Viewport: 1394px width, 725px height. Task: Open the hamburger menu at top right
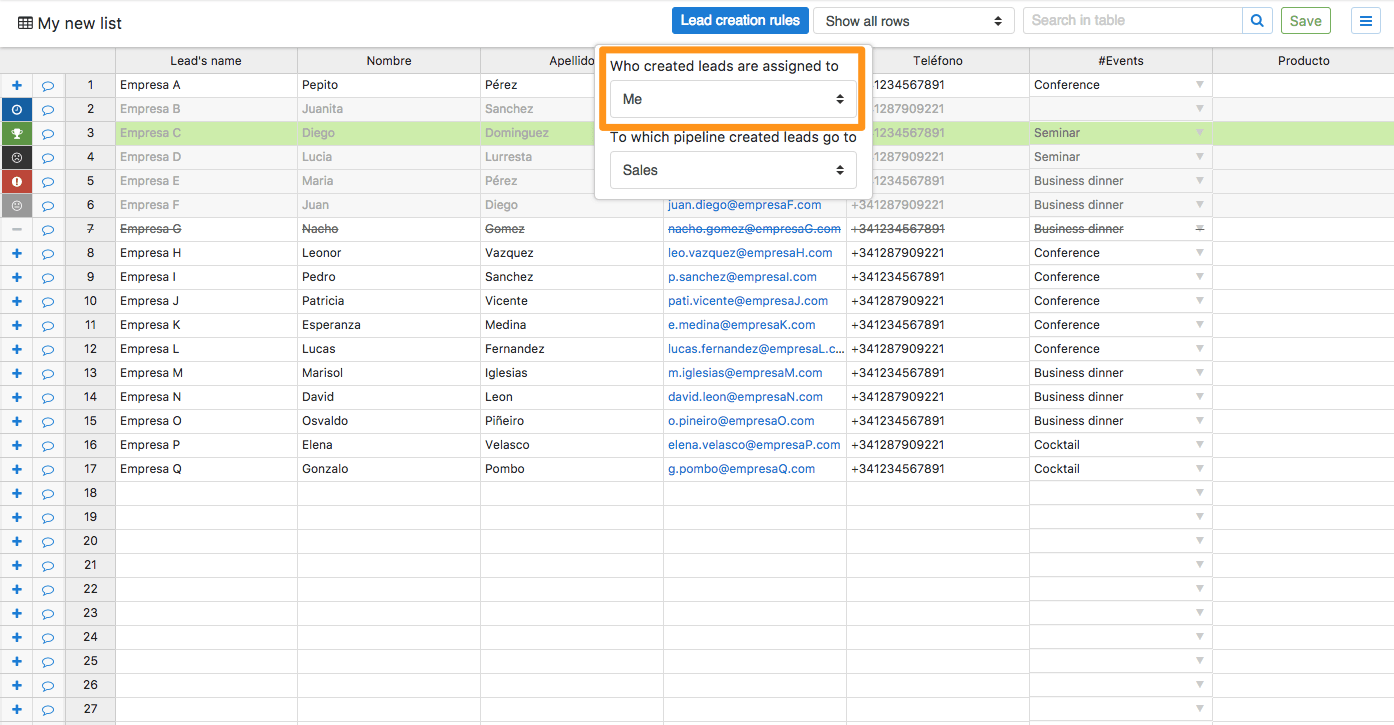(1366, 20)
